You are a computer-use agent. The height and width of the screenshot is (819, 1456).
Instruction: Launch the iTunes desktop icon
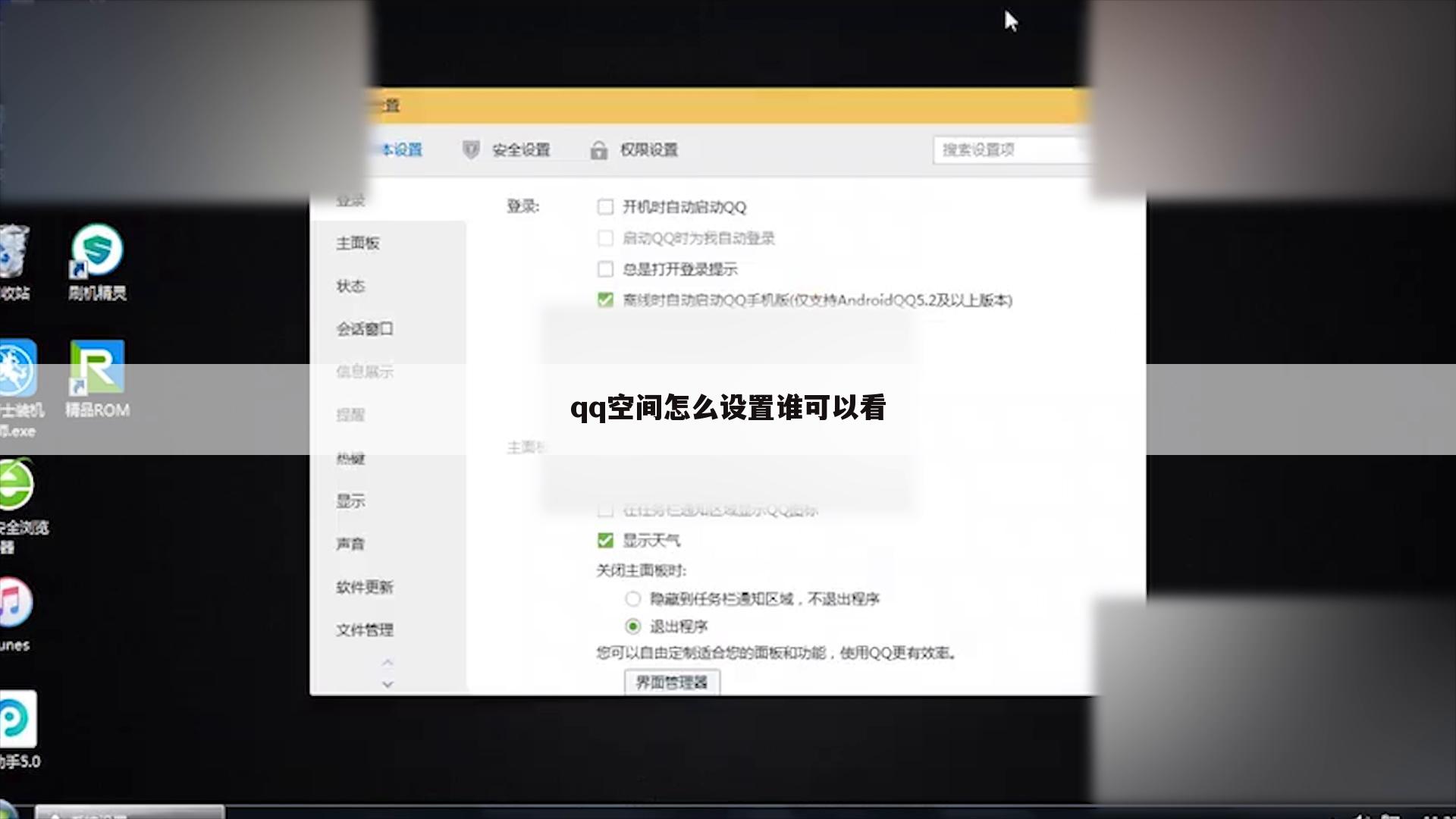tap(15, 614)
